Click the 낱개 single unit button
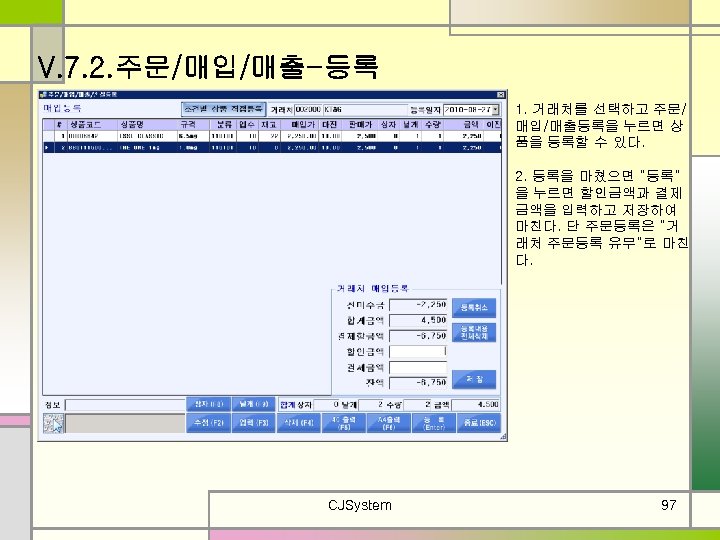Screen dimensions: 720x540 (253, 404)
